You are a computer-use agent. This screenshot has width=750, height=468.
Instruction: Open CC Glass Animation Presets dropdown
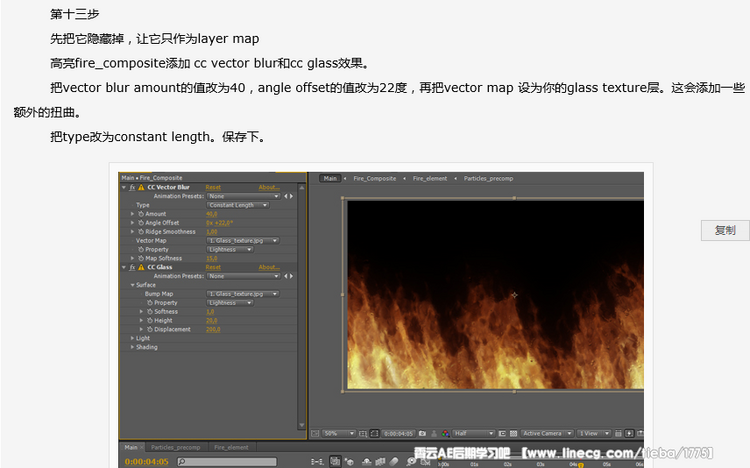(x=243, y=276)
